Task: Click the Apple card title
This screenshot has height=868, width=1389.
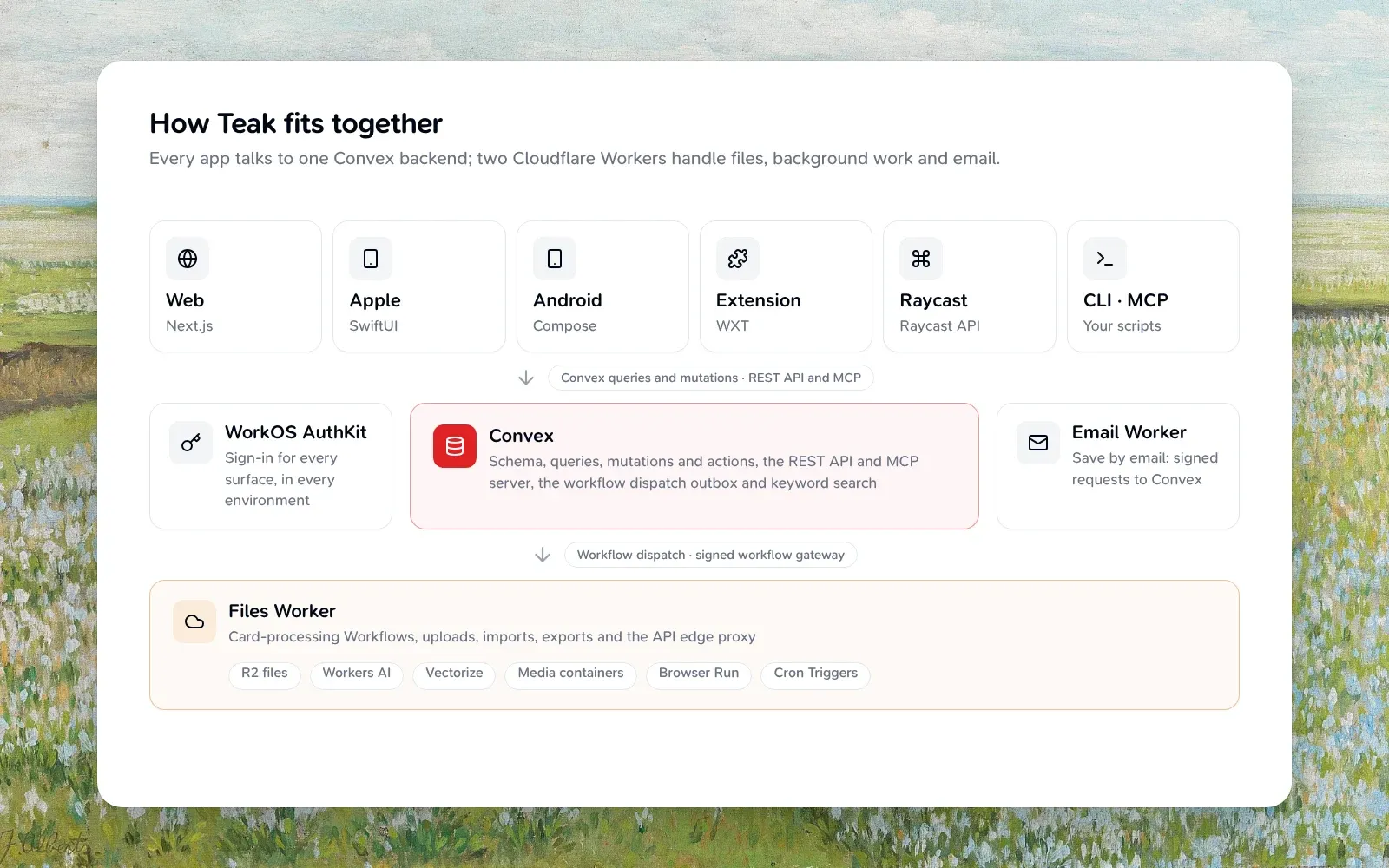Action: coord(375,301)
